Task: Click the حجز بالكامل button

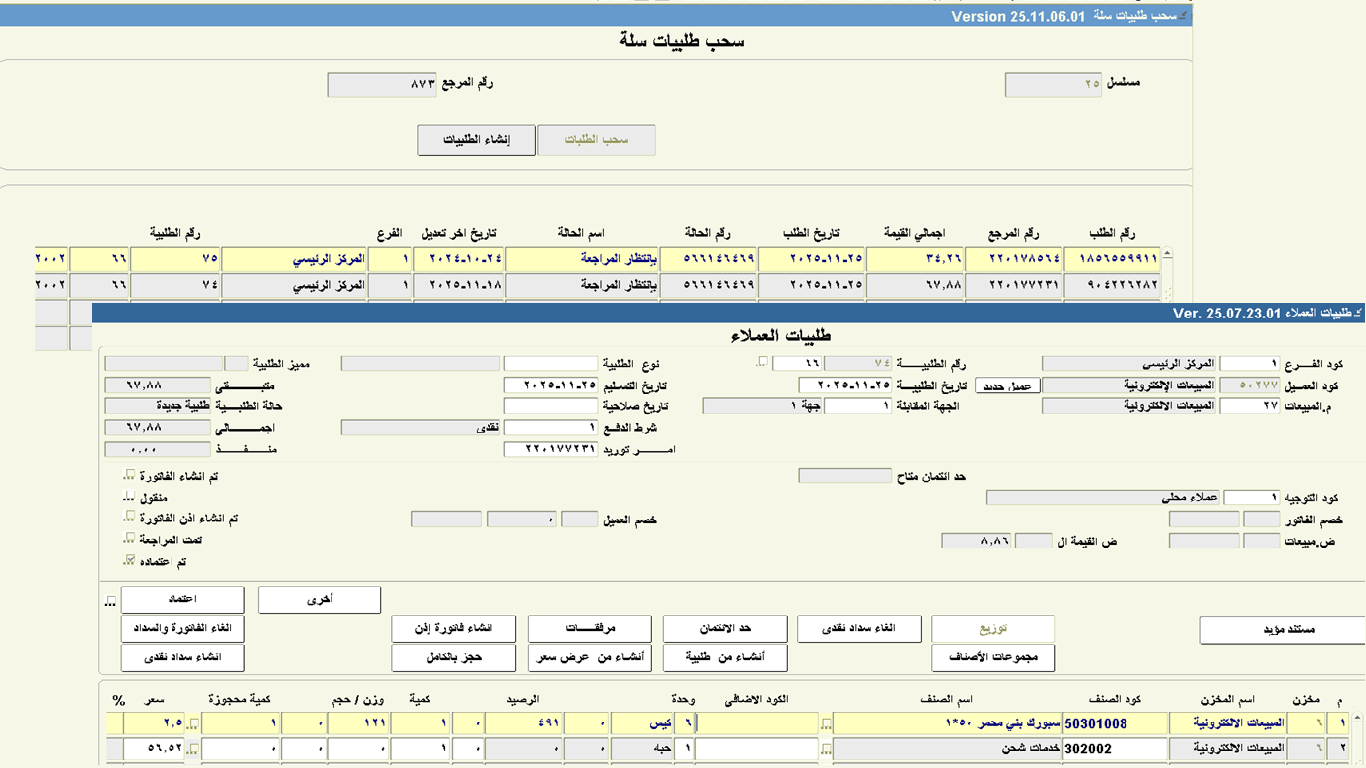Action: coord(453,658)
